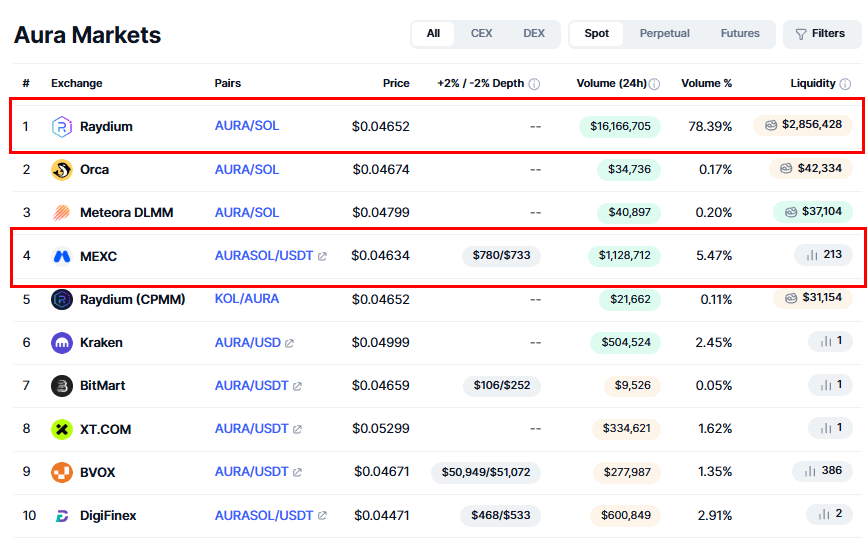Image resolution: width=868 pixels, height=556 pixels.
Task: Open the DigiFinex exchange name link
Action: [x=108, y=516]
